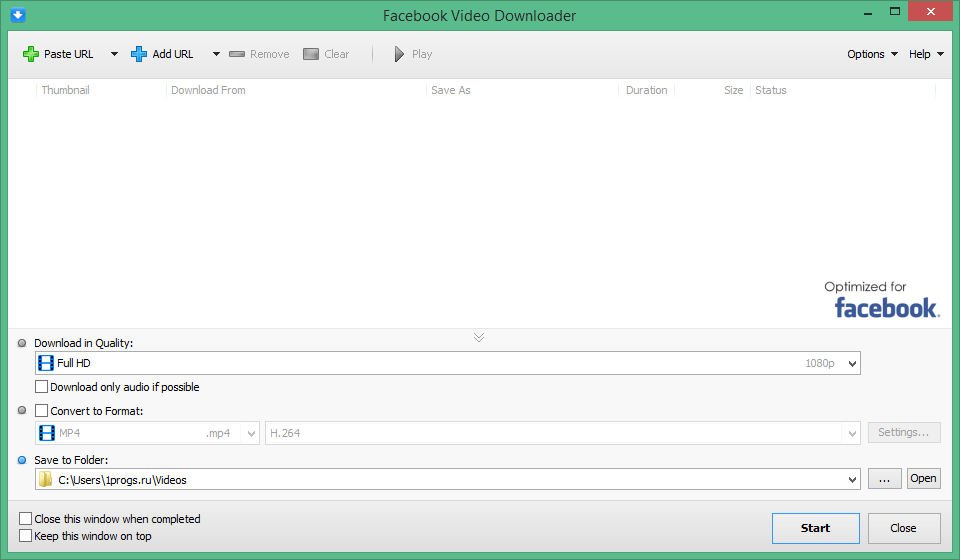
Task: Minimize the Facebook Video Downloader window
Action: tap(868, 12)
